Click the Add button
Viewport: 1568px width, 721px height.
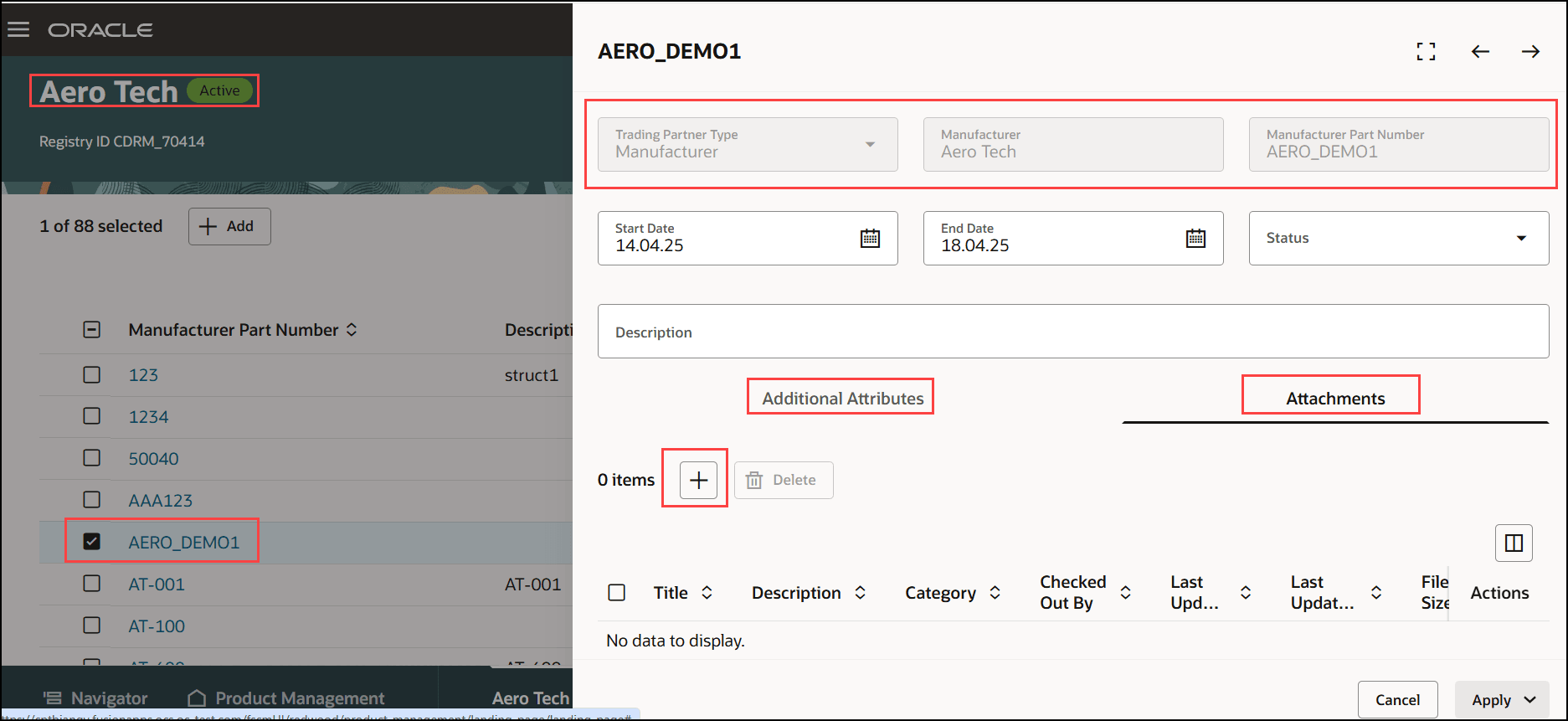pos(229,226)
